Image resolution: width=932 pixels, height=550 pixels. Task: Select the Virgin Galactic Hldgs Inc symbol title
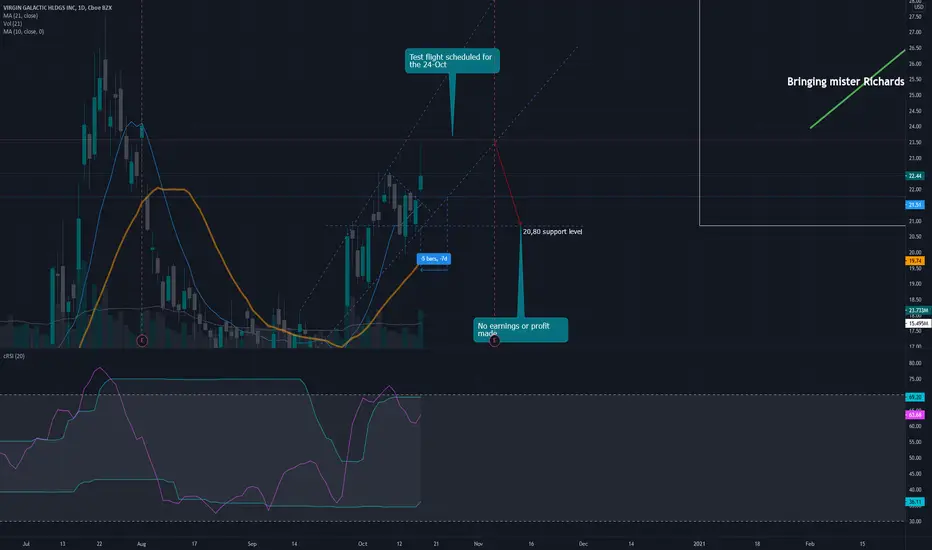pos(57,8)
